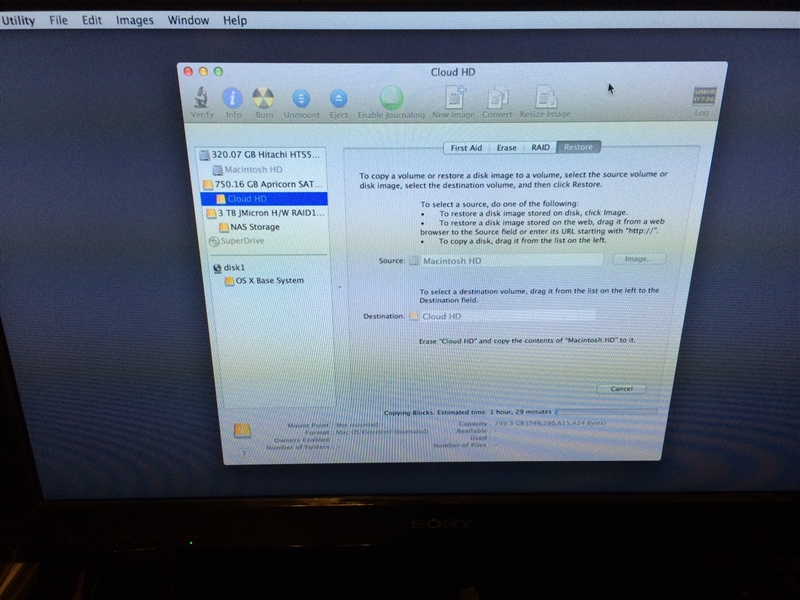Click the orange volume icon in info pane
This screenshot has height=600, width=800.
(x=242, y=430)
